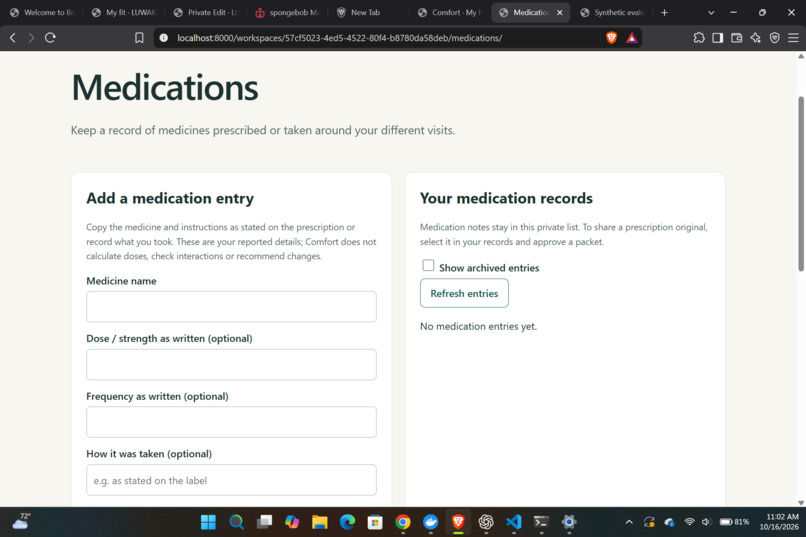
Task: Open Visual Studio Code from the taskbar
Action: coord(514,522)
